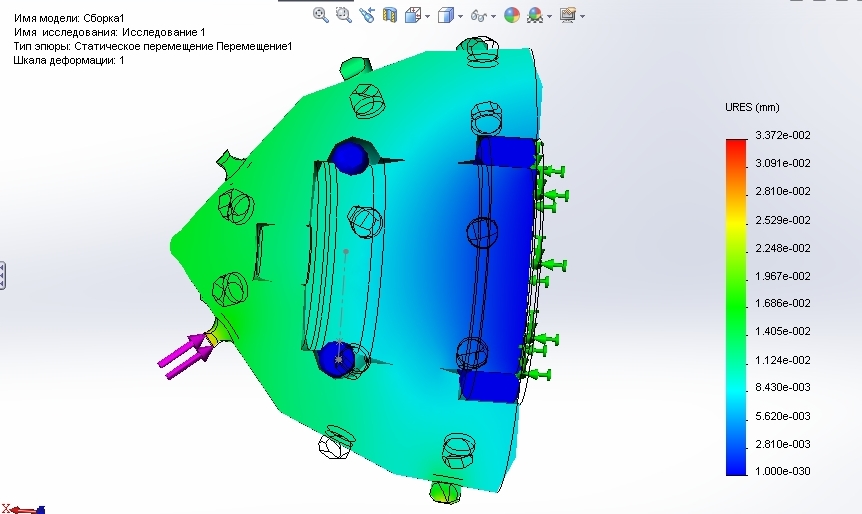The width and height of the screenshot is (862, 514).
Task: Activate the Section View tool
Action: [390, 15]
